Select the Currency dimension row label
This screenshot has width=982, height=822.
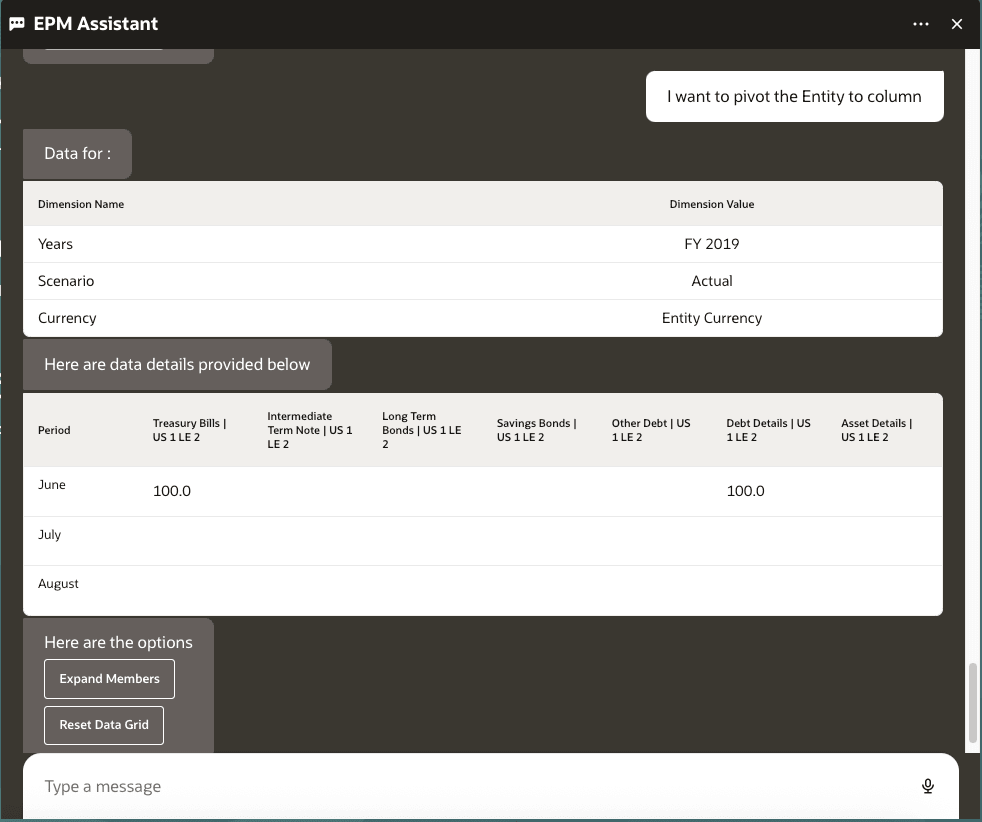tap(67, 318)
